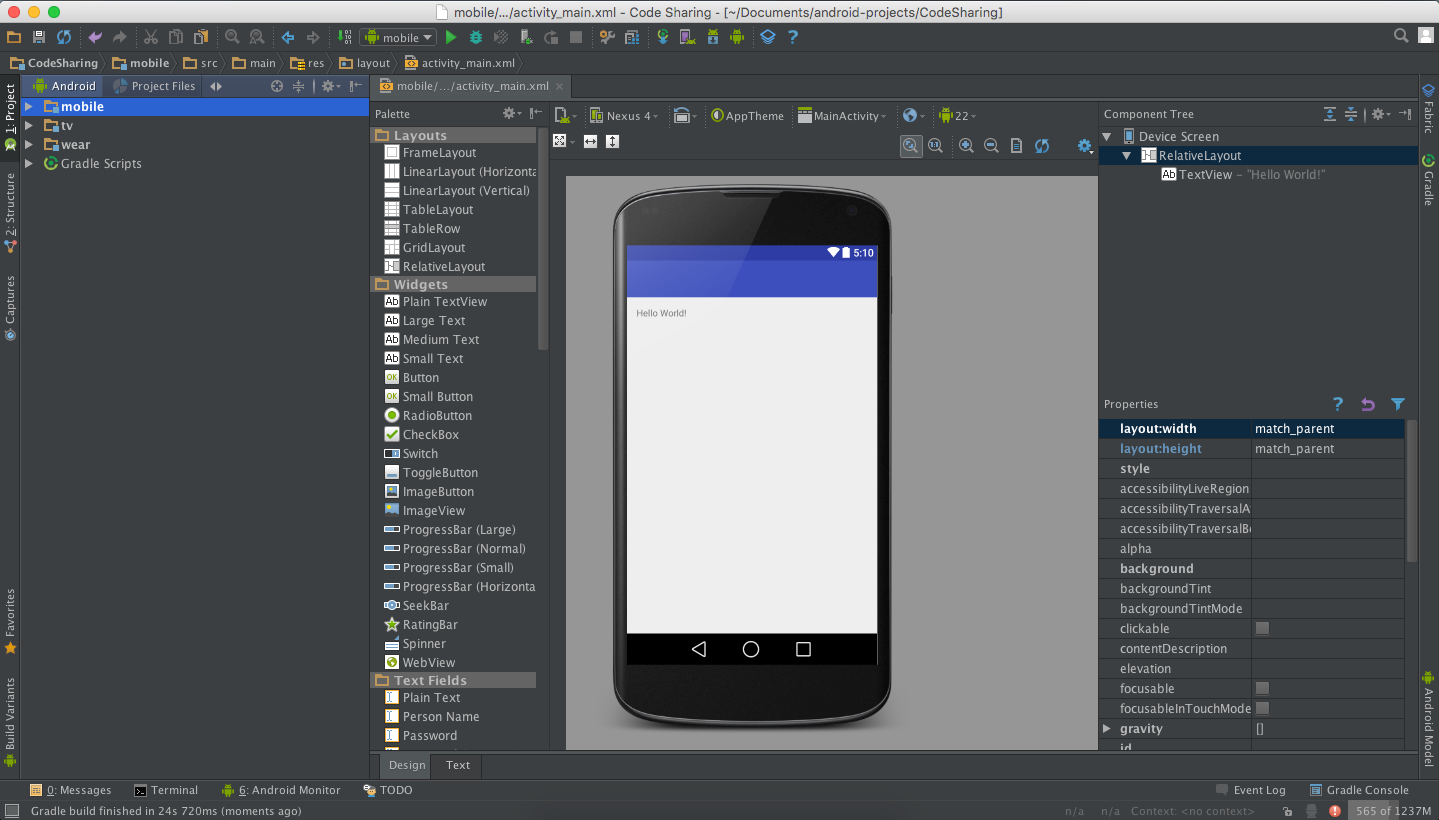
Task: Check the focusableInTouchMode checkbox
Action: 1262,708
